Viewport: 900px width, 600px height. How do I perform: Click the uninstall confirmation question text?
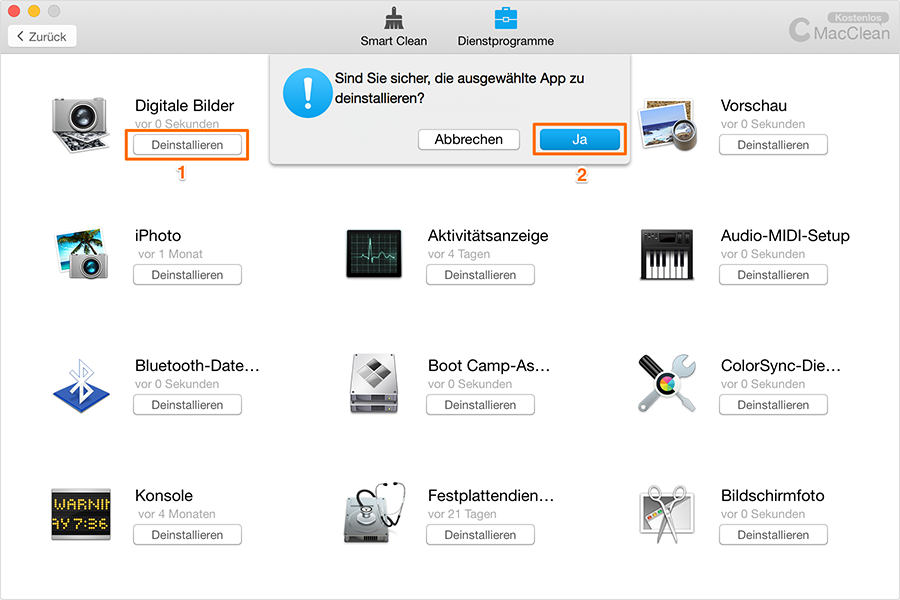pos(459,88)
